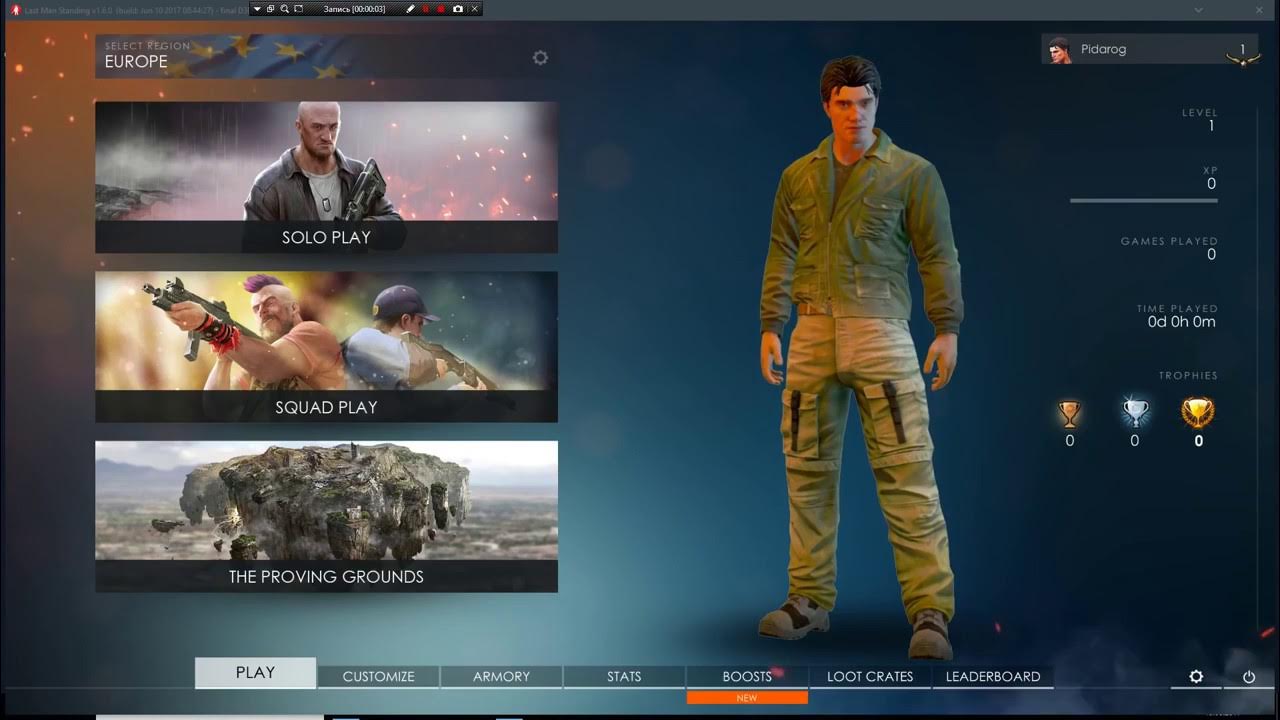
Task: Open the Stats tab
Action: pyautogui.click(x=624, y=677)
